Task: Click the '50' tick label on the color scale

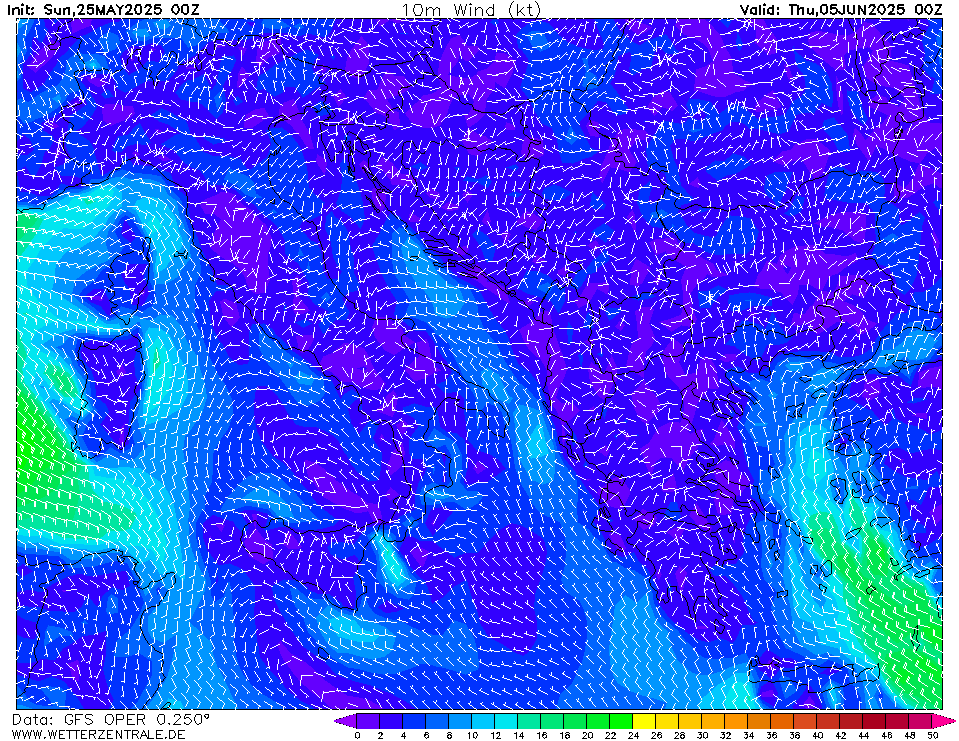Action: tap(933, 735)
